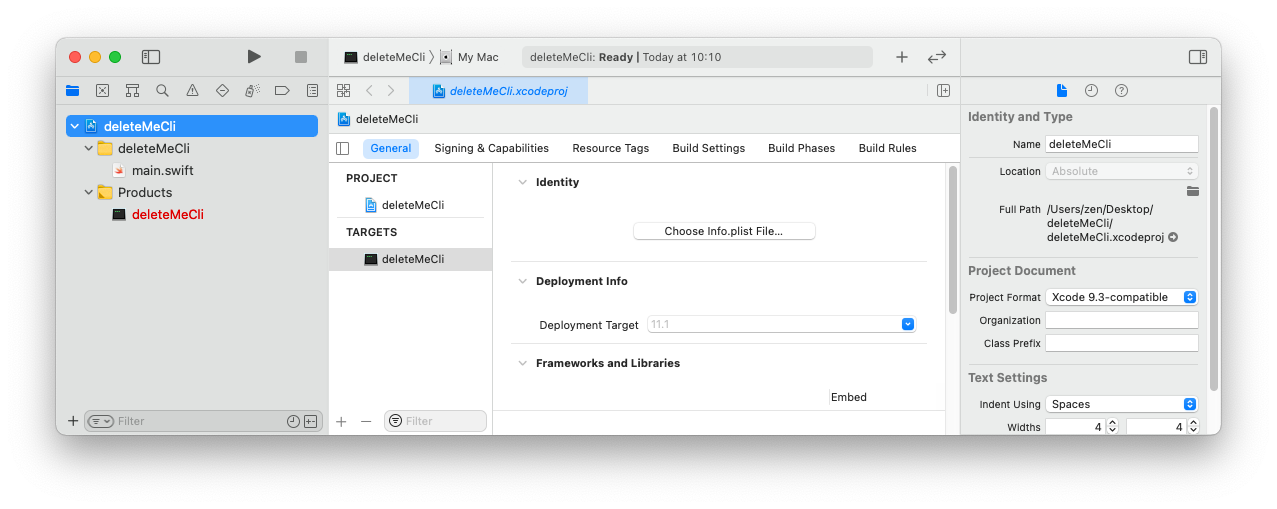Add an editor on the right

click(x=943, y=90)
